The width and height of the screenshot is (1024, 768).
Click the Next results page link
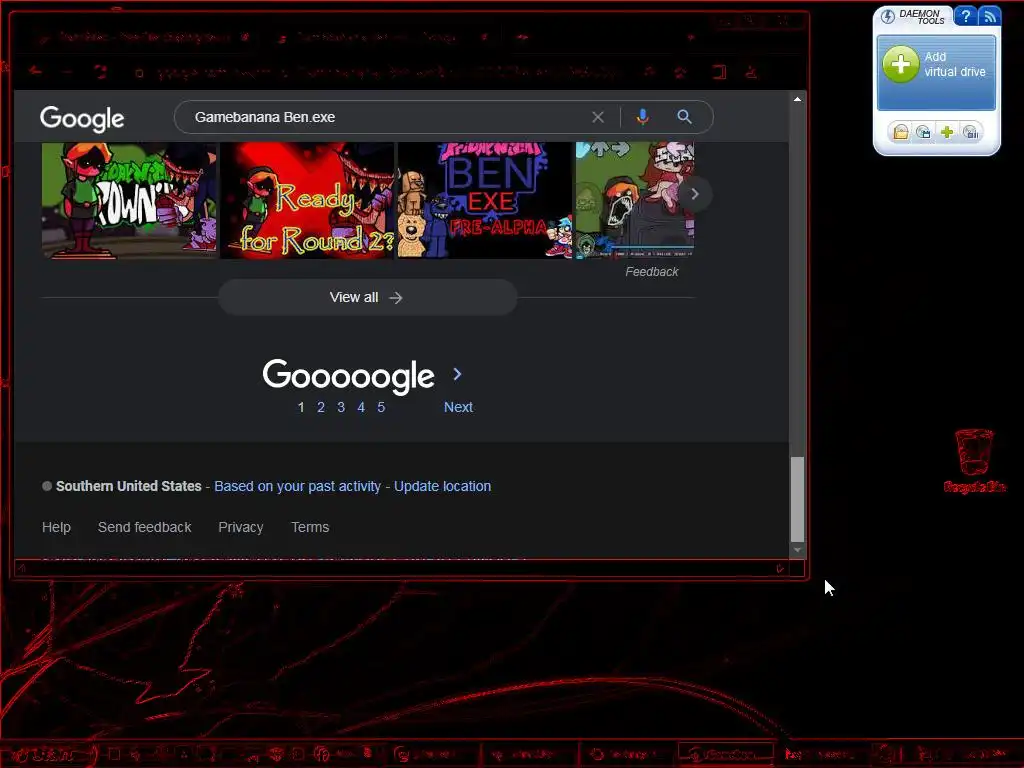(x=458, y=407)
